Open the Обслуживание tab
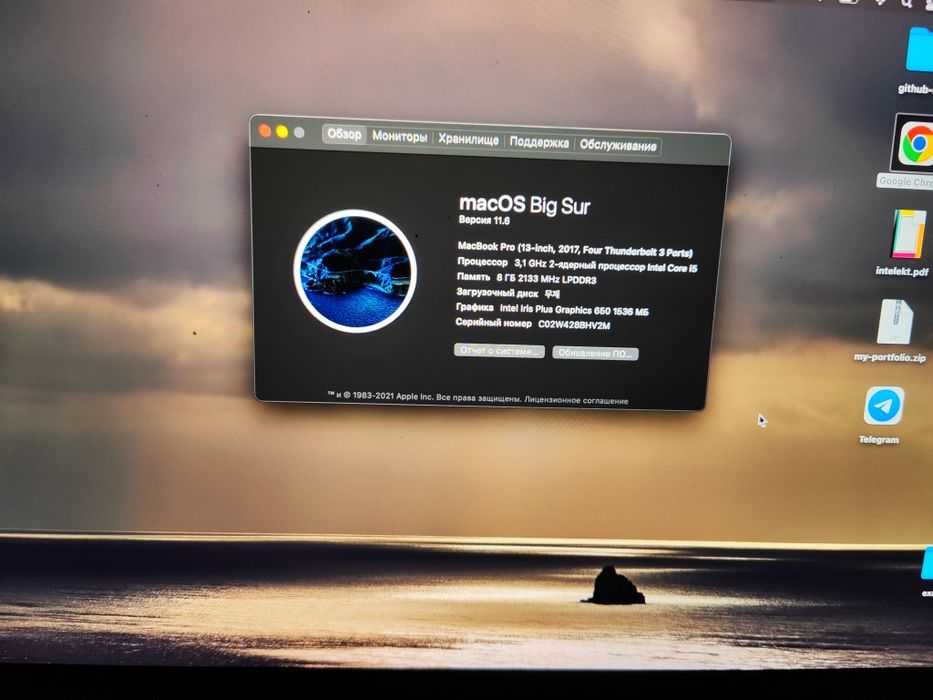 618,145
